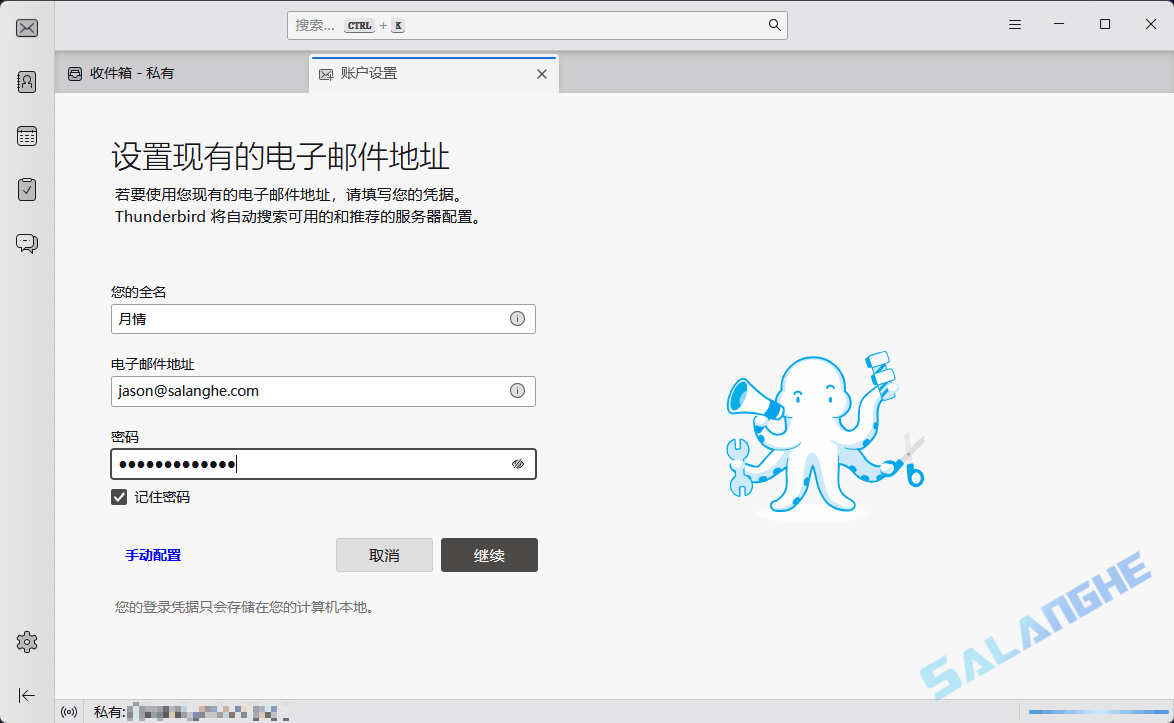Open Thunderbird Settings with the gear icon
This screenshot has width=1174, height=723.
point(27,642)
